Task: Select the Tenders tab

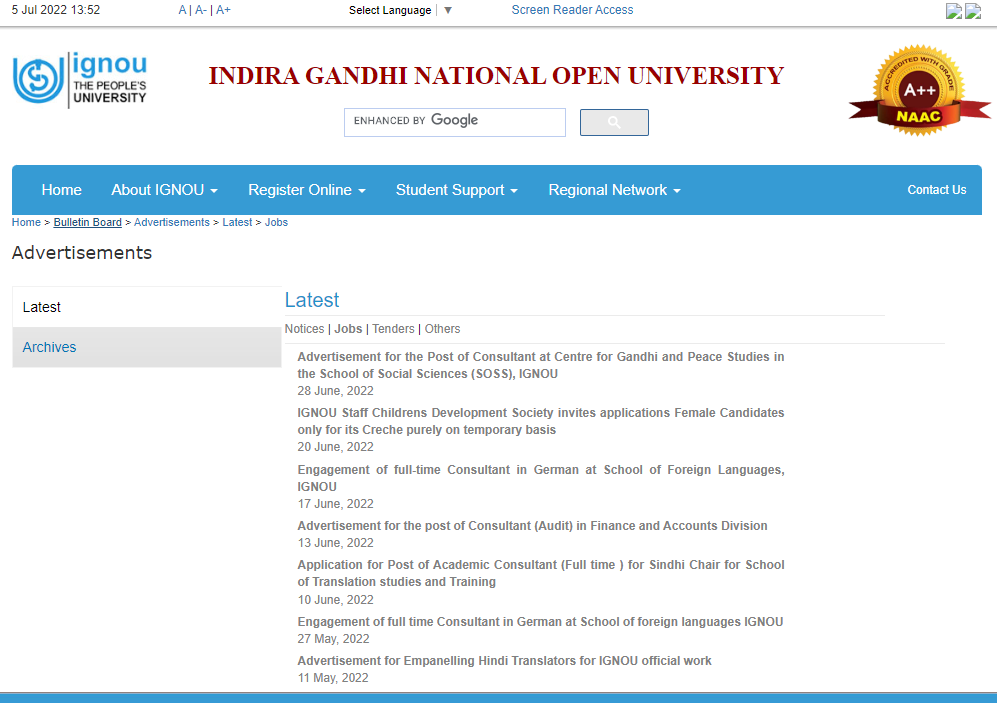Action: [393, 329]
